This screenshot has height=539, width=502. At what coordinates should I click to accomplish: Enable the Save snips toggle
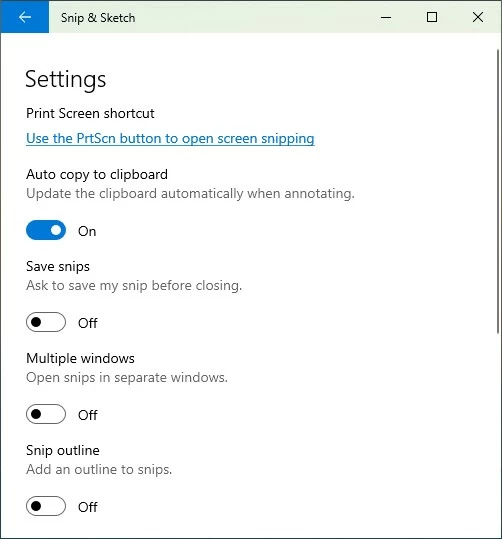46,322
